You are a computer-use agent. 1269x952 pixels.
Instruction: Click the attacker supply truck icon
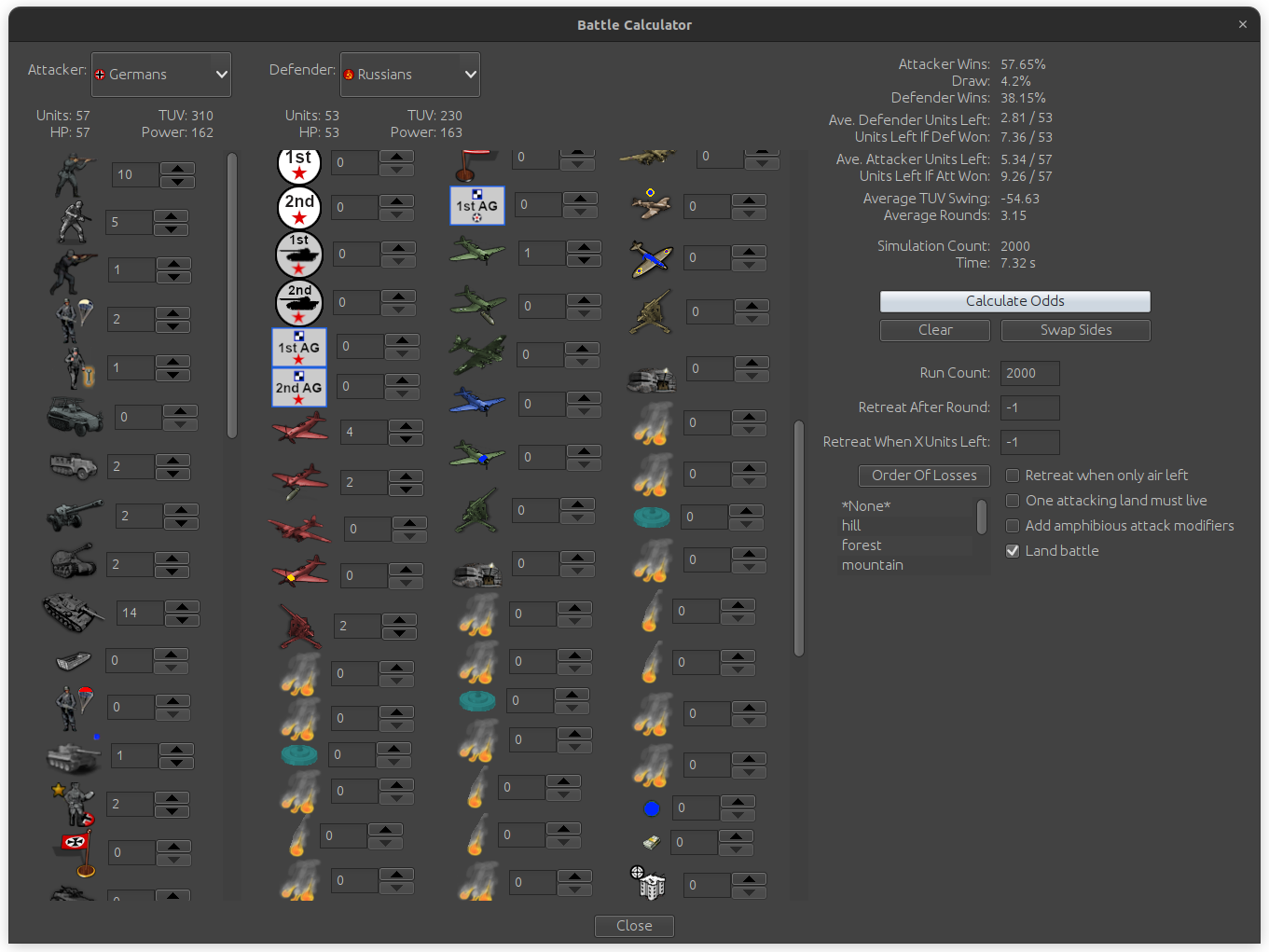(73, 465)
